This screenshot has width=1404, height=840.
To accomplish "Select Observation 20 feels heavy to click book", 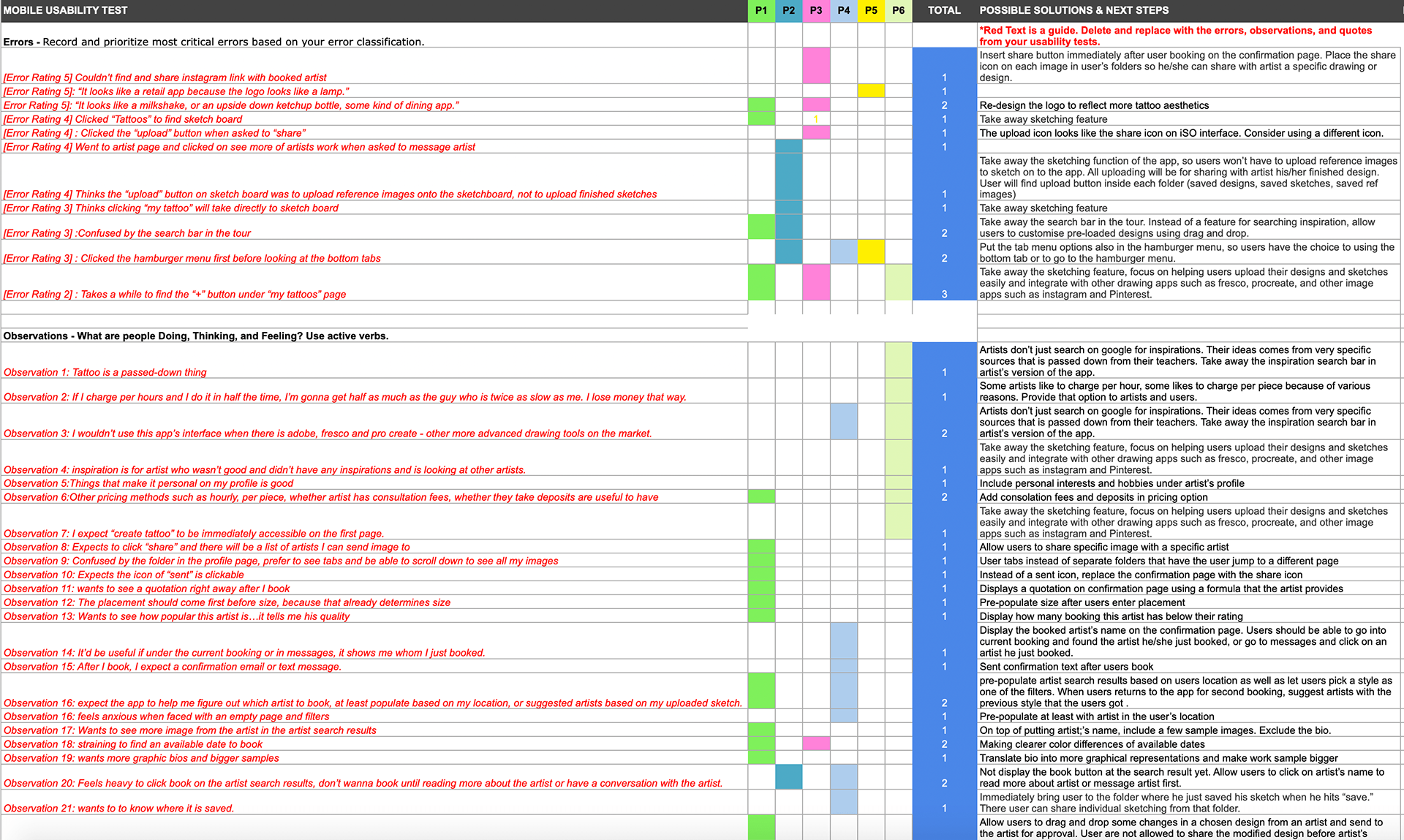I will point(374,777).
